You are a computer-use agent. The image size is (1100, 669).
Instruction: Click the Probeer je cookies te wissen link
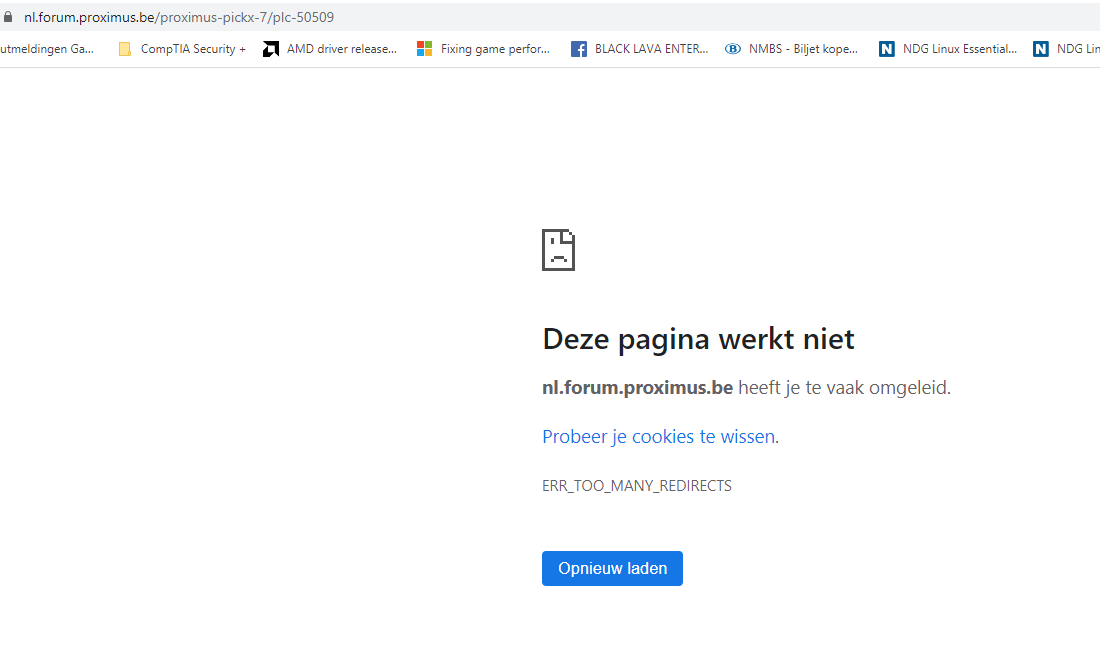click(658, 437)
